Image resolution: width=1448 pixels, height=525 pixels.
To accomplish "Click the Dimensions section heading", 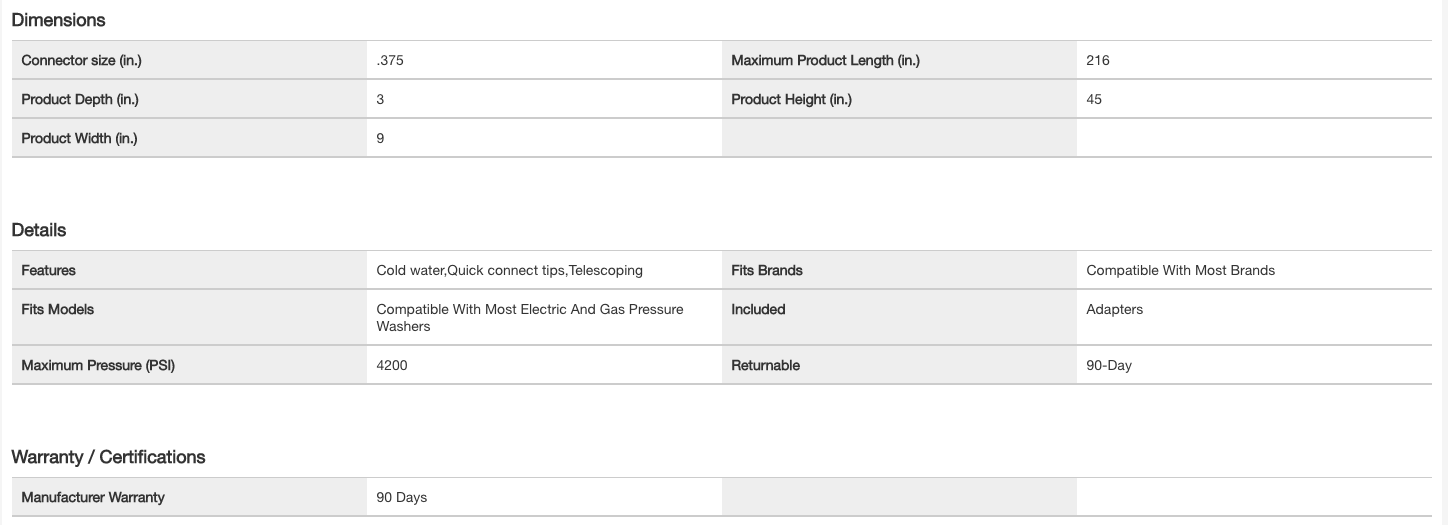I will click(x=58, y=20).
